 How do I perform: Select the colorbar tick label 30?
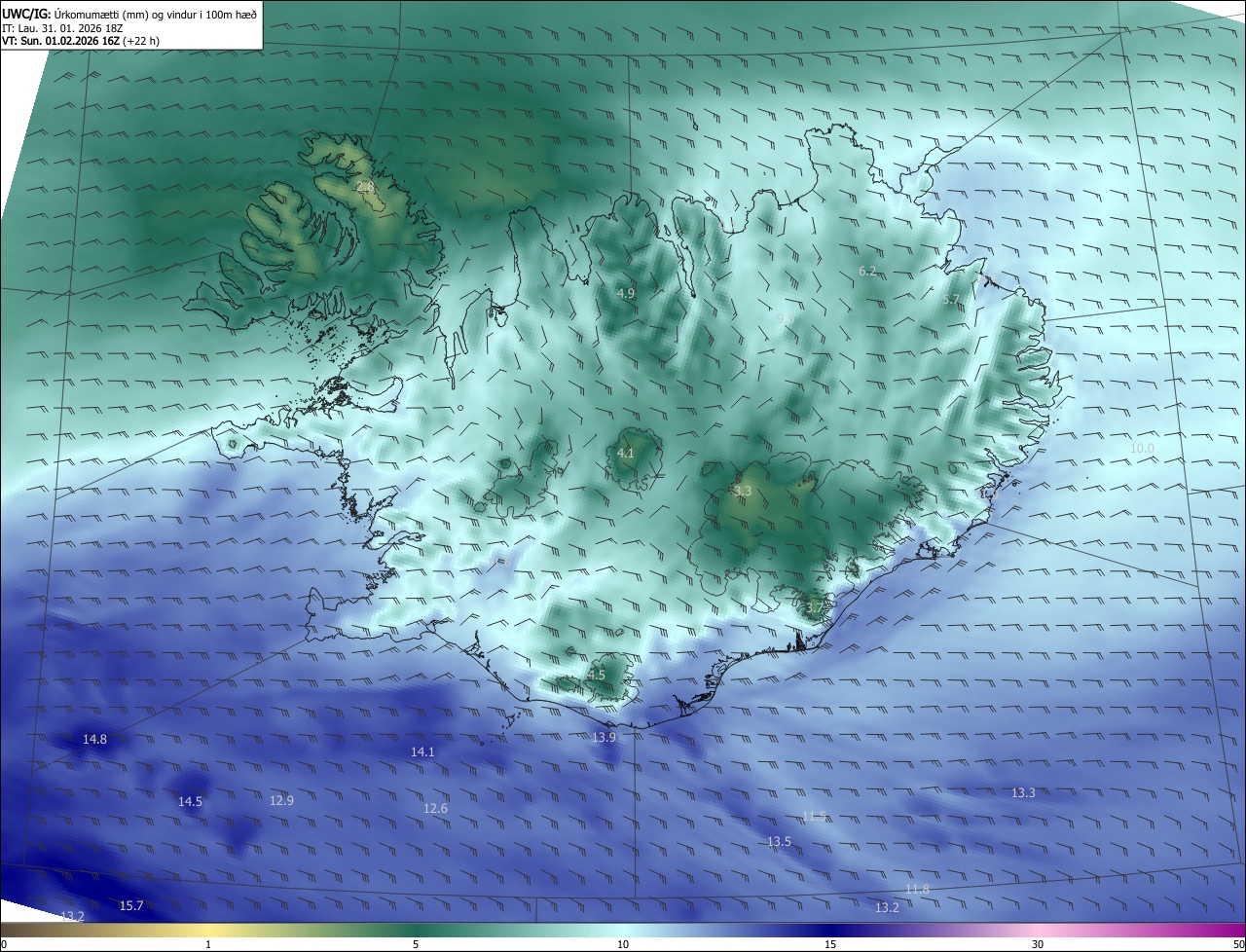(1038, 944)
